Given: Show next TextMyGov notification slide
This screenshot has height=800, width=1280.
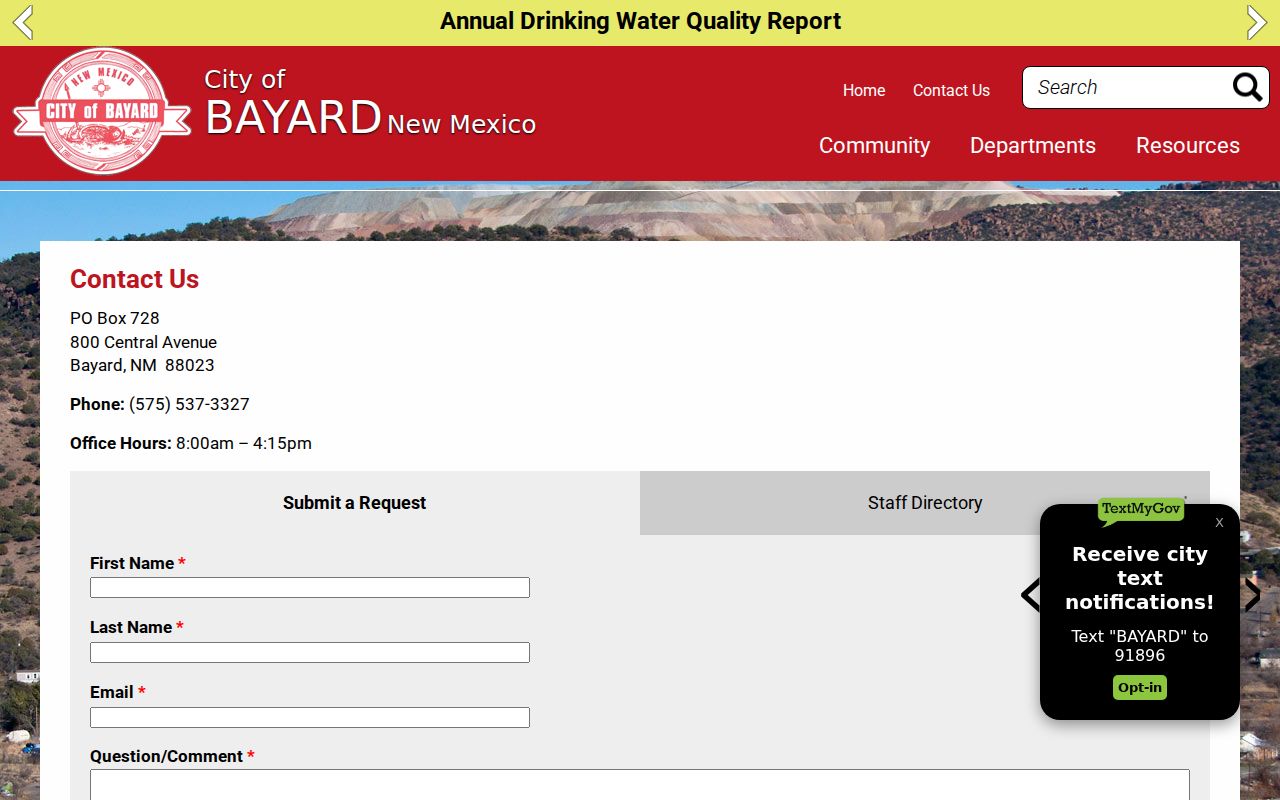Looking at the screenshot, I should (1252, 595).
